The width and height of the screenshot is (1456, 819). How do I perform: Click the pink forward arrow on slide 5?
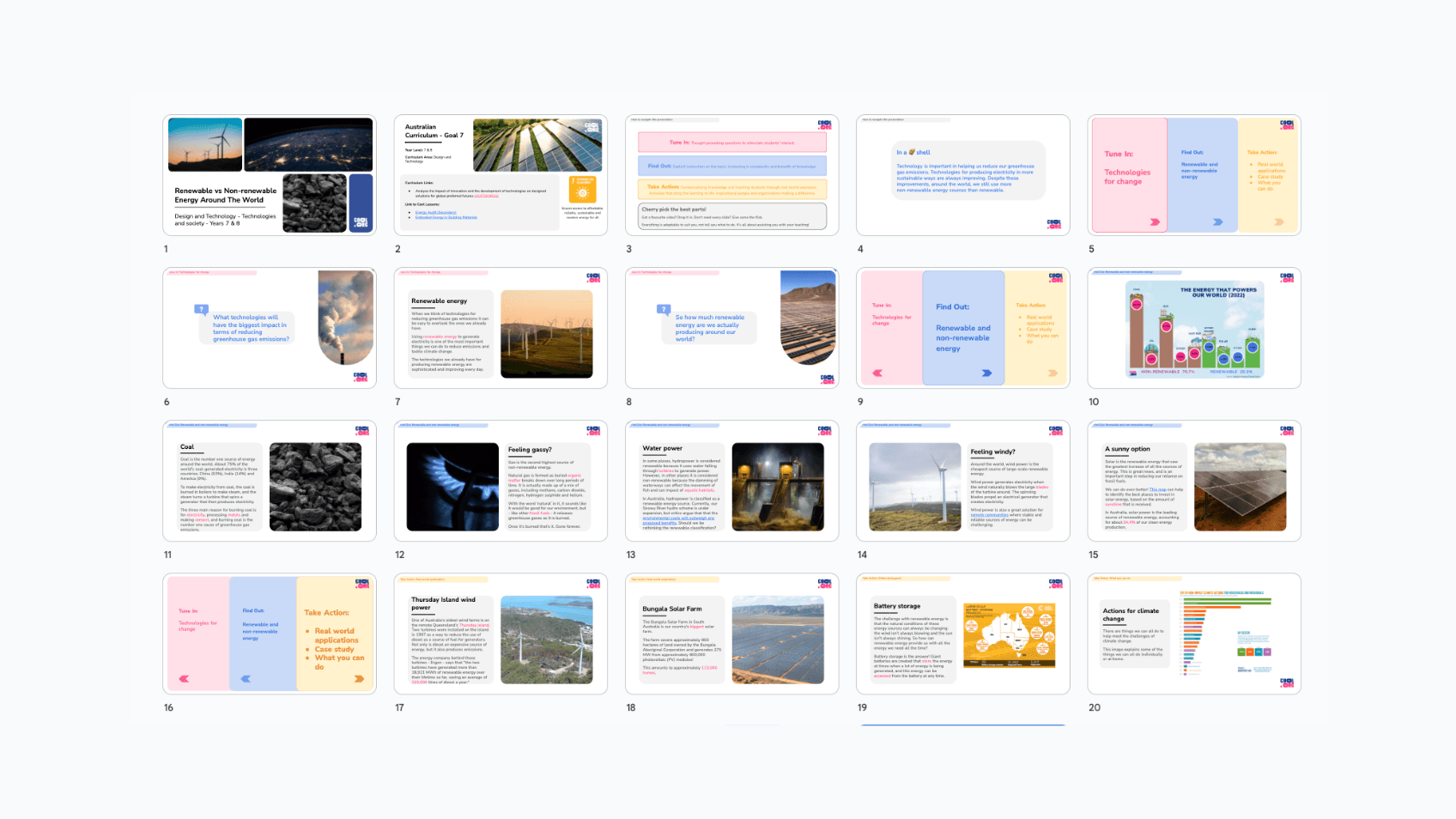point(1155,222)
